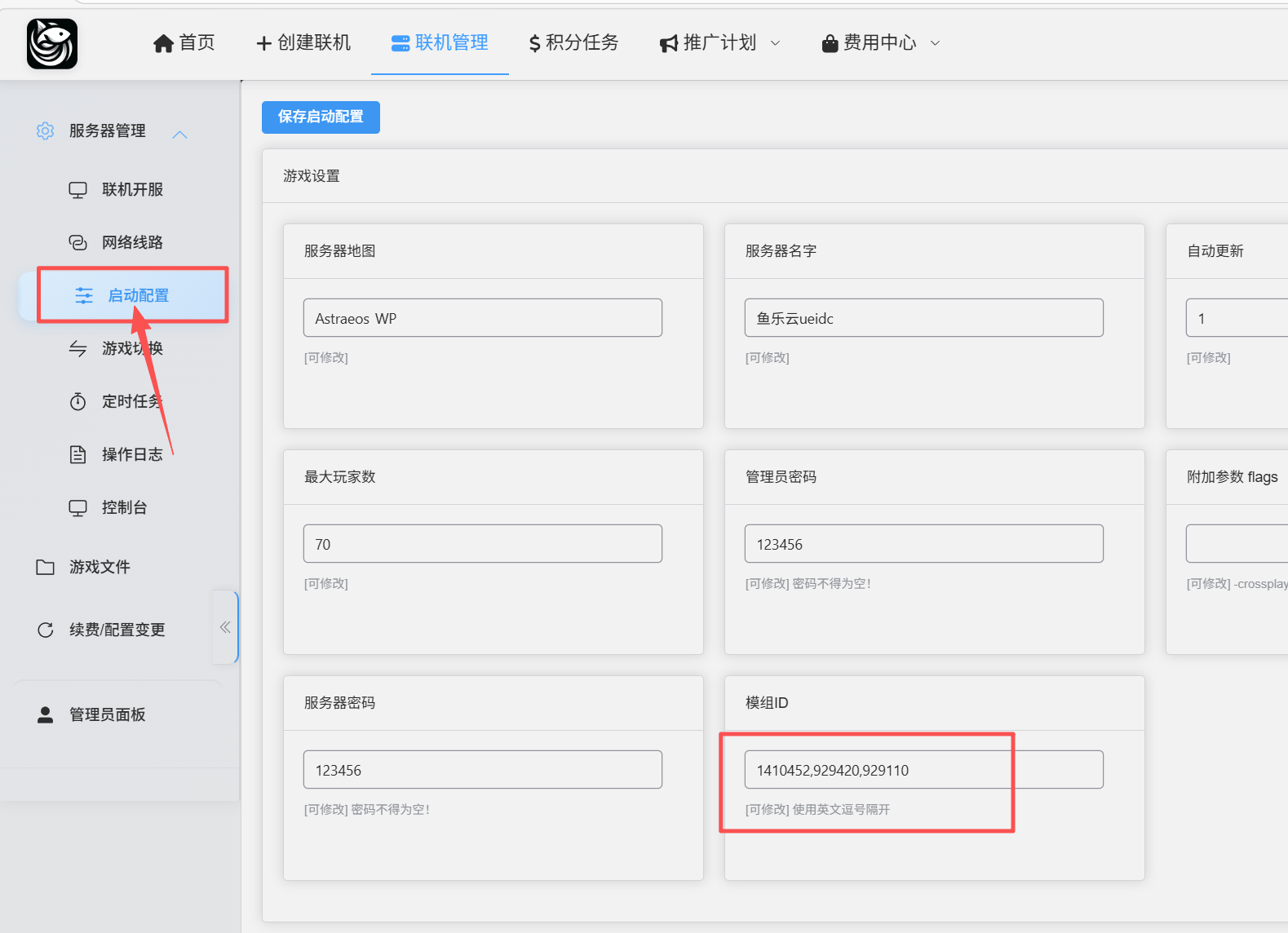Expand the 推广计划 dropdown menu
The width and height of the screenshot is (1288, 933).
(x=775, y=43)
